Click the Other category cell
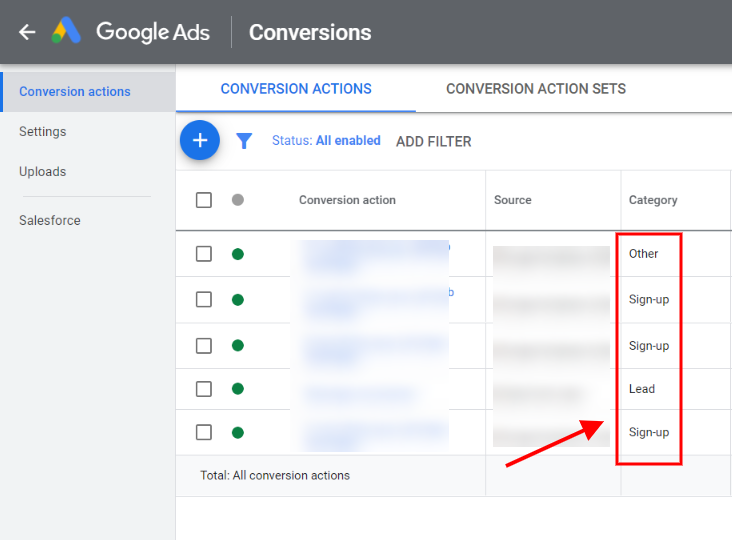 (x=643, y=253)
